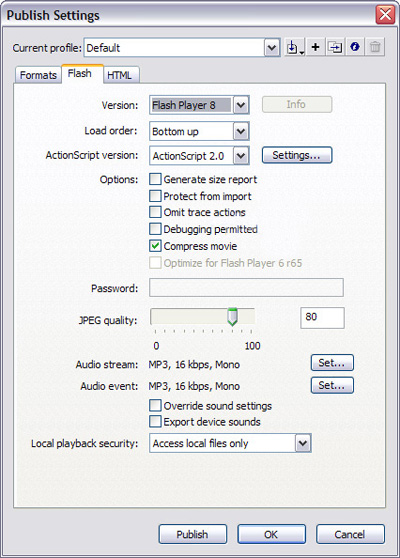Close the Publish Settings dialog
The height and width of the screenshot is (558, 400).
click(385, 15)
